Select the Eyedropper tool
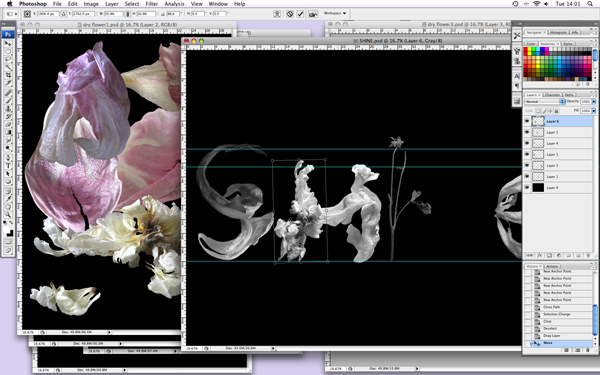The height and width of the screenshot is (375, 600). point(8,198)
